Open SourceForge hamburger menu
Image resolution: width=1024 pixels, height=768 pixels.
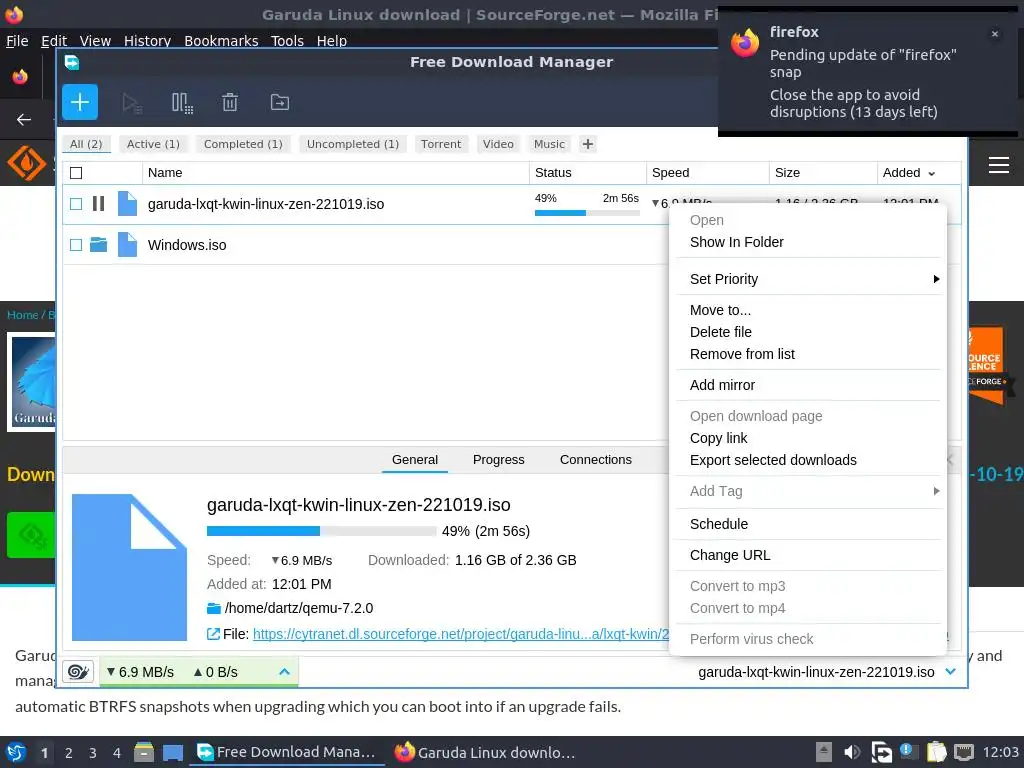click(x=999, y=165)
